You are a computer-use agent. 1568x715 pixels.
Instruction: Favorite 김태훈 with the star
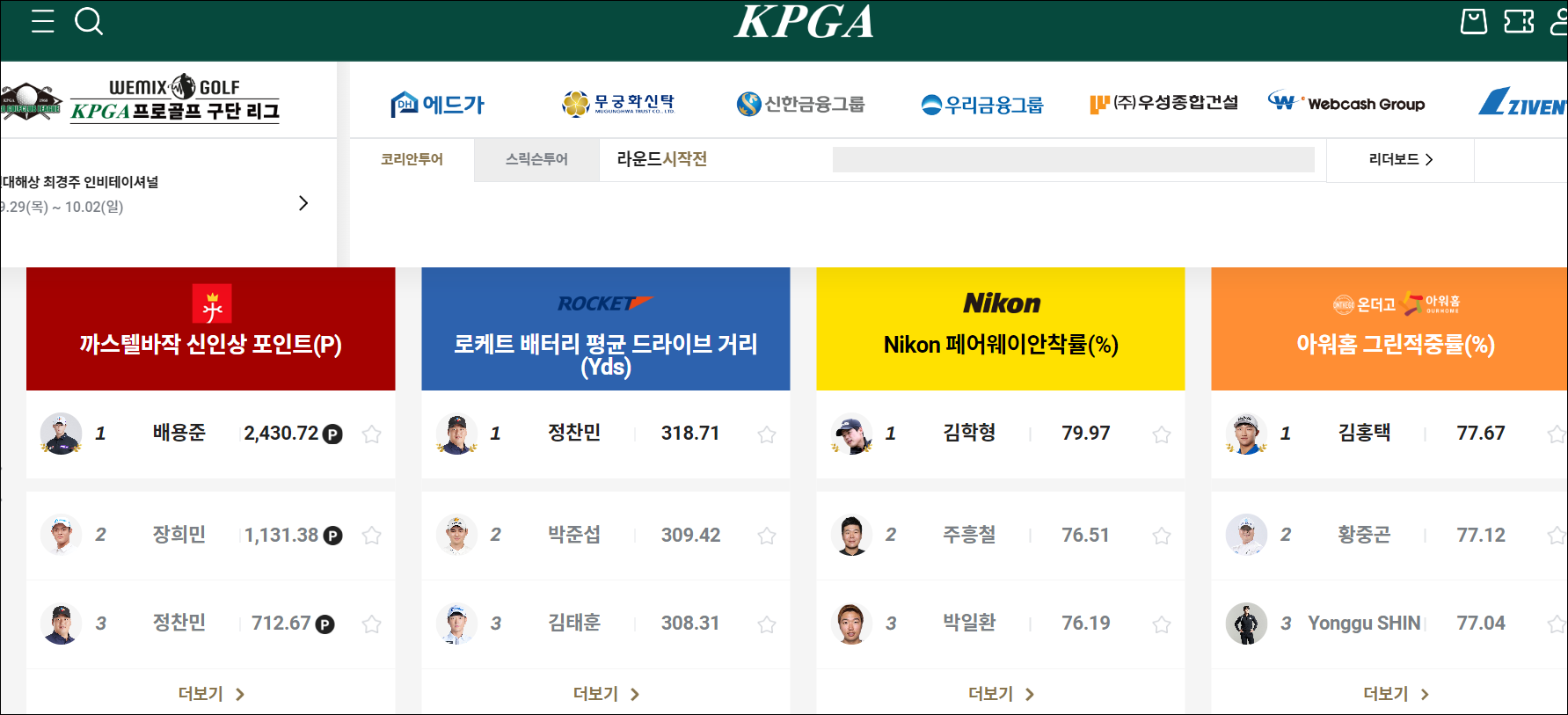click(x=767, y=624)
